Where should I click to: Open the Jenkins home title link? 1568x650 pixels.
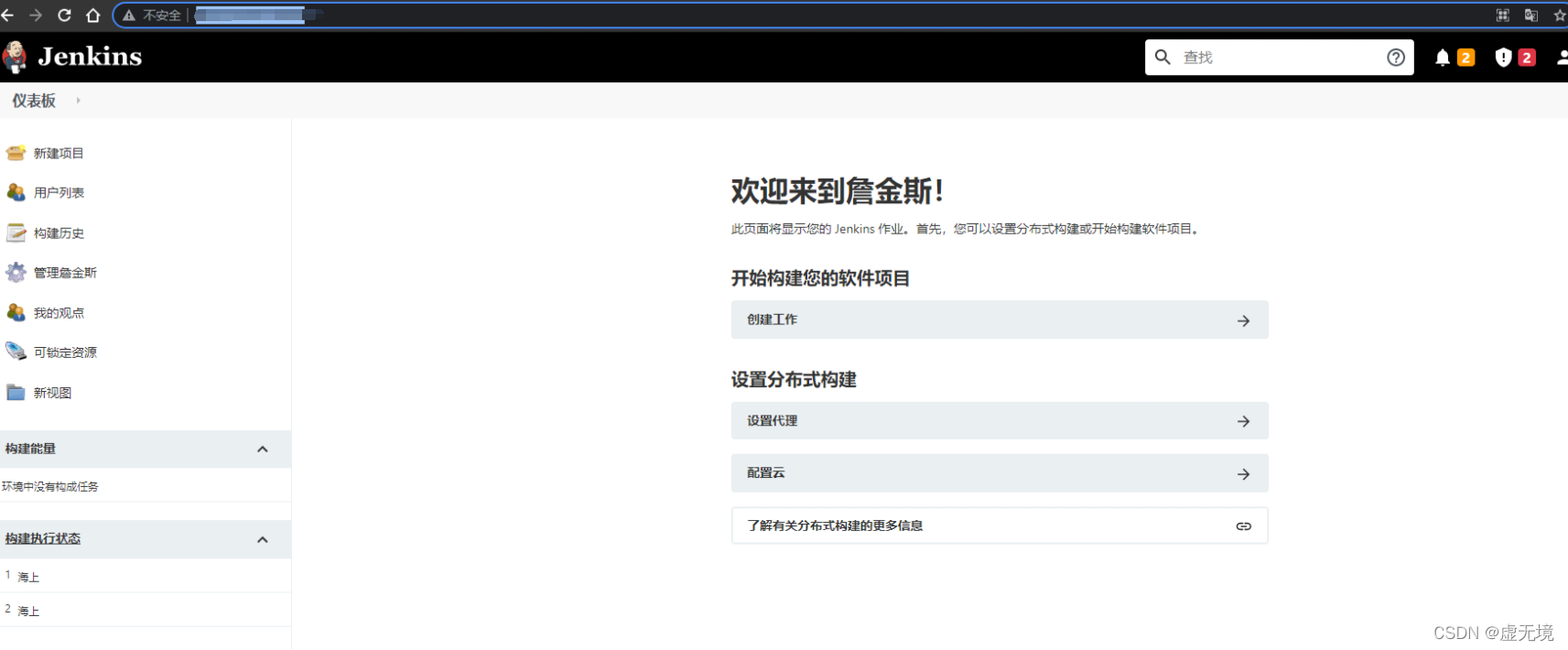[x=90, y=57]
